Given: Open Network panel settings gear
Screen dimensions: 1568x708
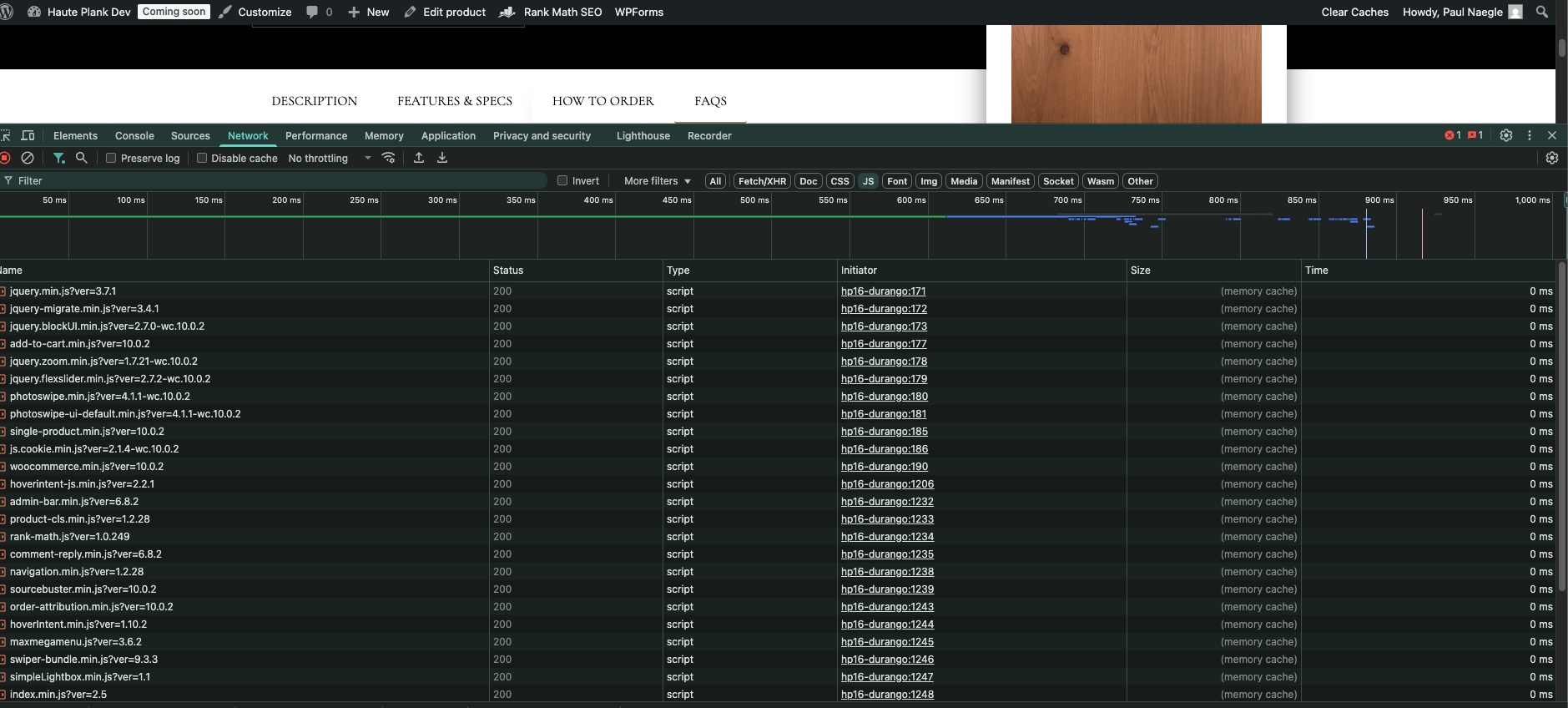Looking at the screenshot, I should (x=1552, y=158).
